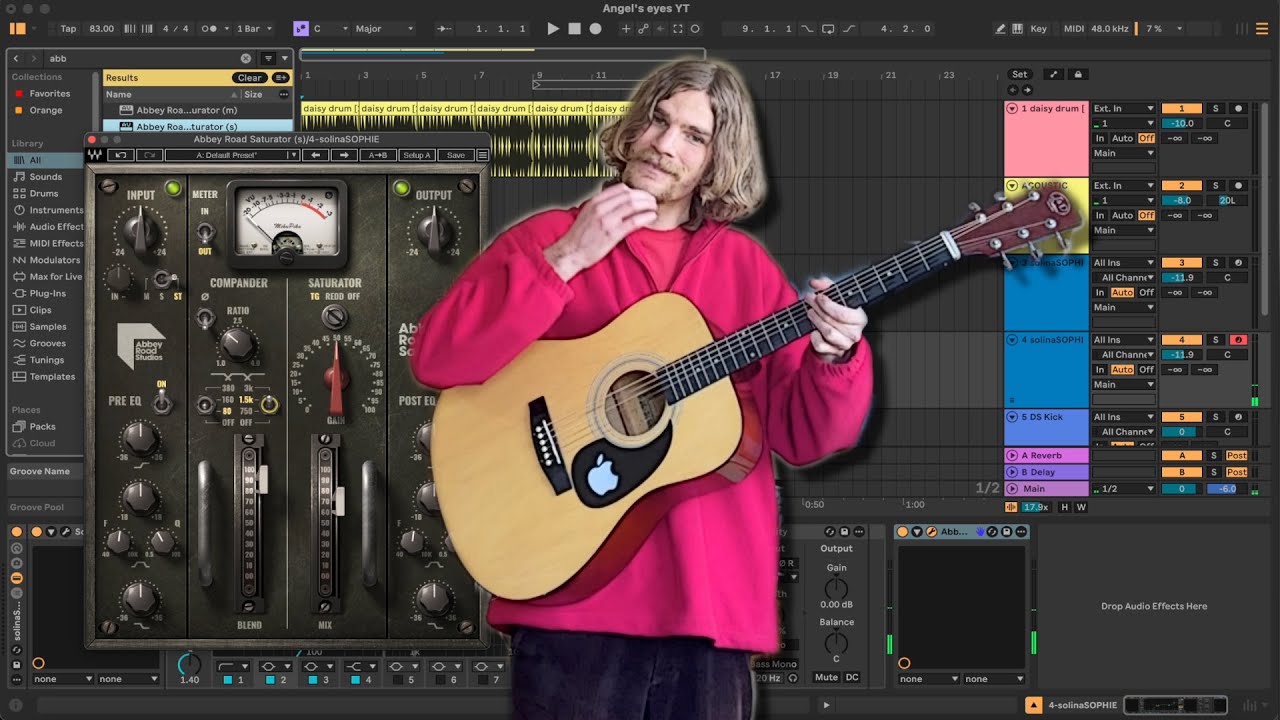
Task: Click the Punch-In switch icon
Action: (807, 29)
